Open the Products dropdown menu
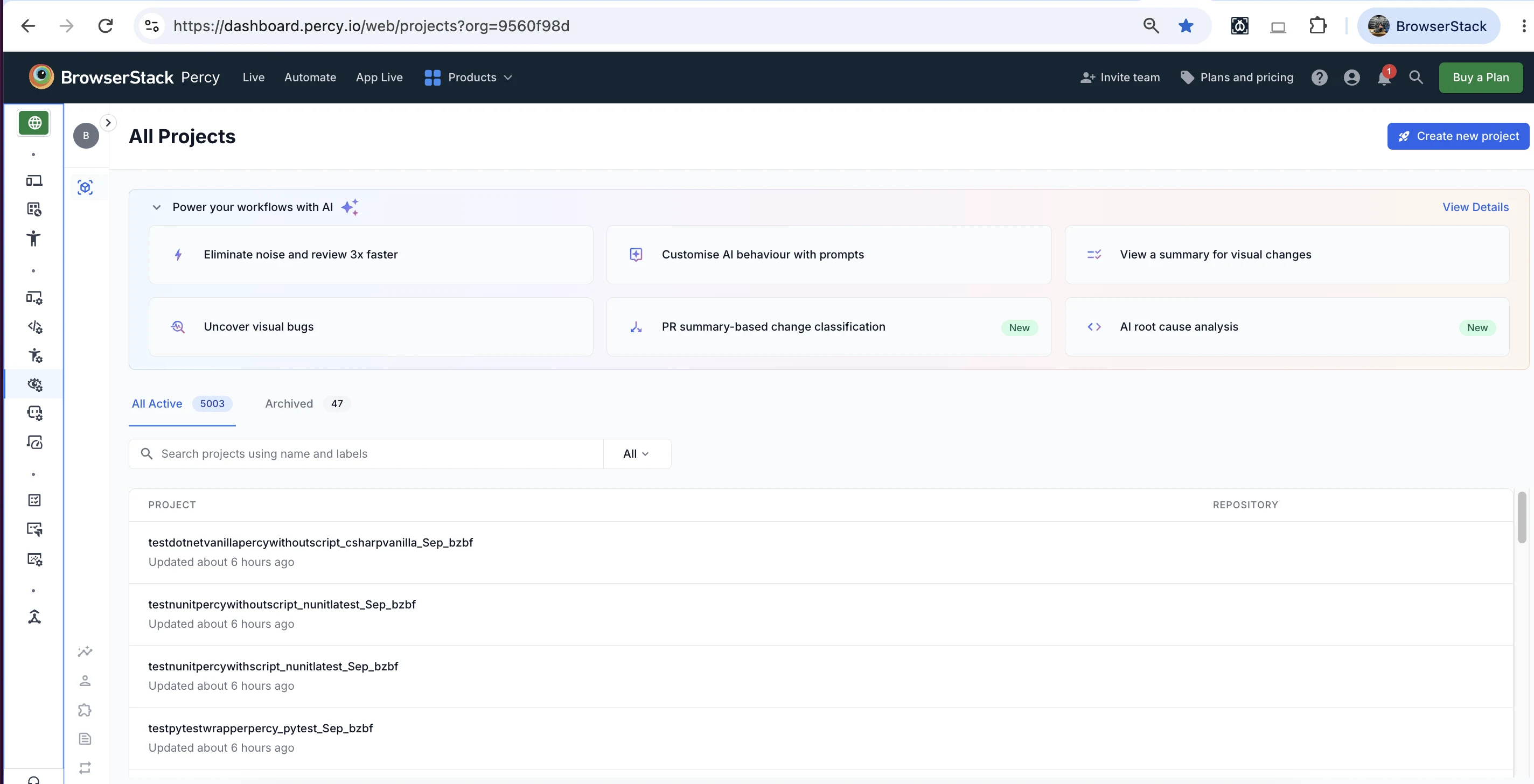1534x784 pixels. tap(468, 78)
